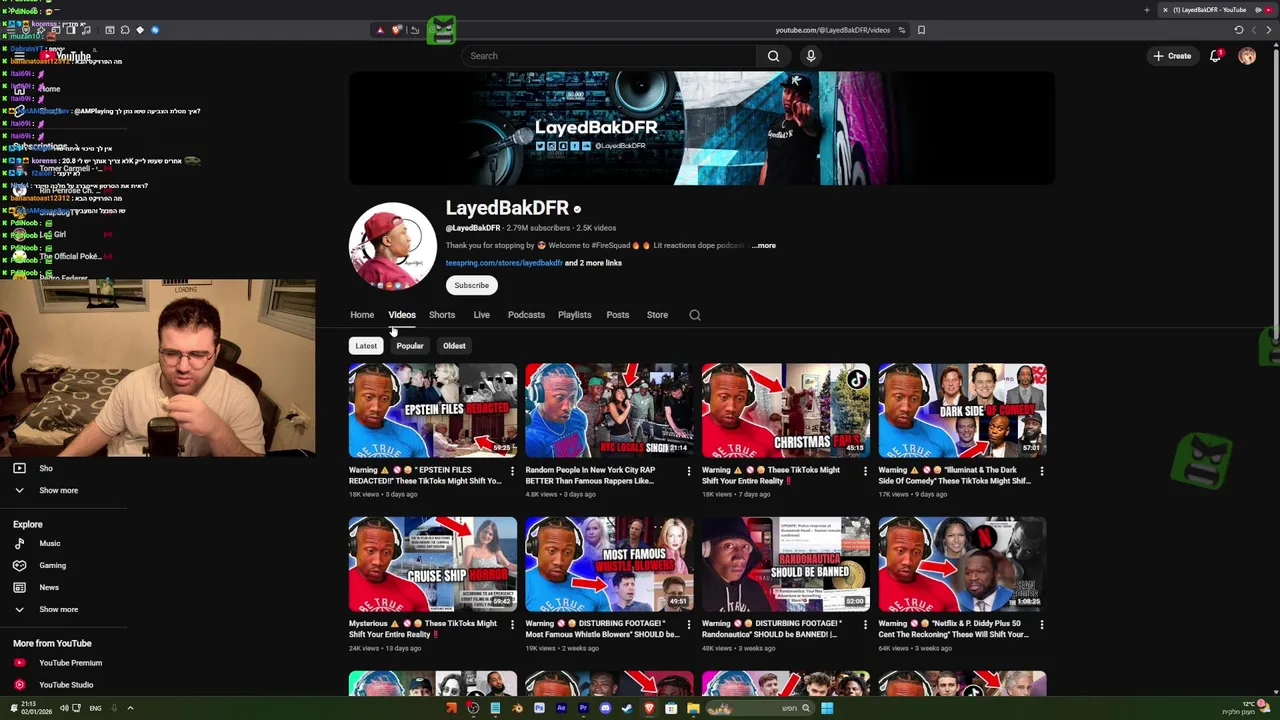
Task: Open options menu for Mysterious cruise video
Action: coord(512,625)
